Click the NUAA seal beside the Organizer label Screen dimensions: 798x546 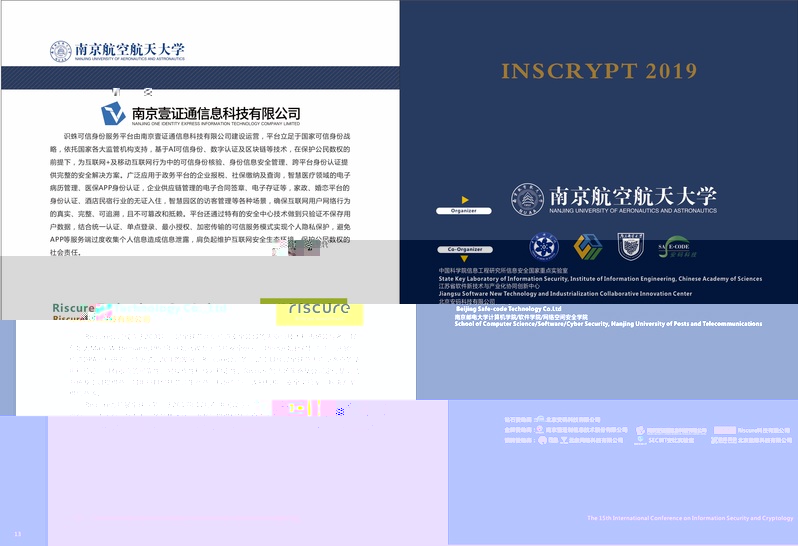click(527, 199)
